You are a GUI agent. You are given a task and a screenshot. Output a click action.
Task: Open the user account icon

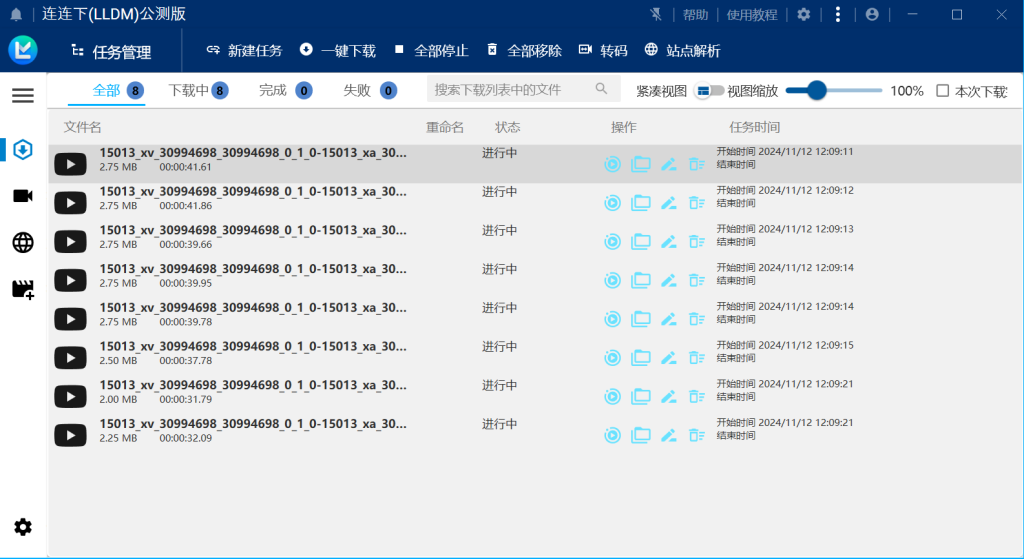click(x=872, y=14)
